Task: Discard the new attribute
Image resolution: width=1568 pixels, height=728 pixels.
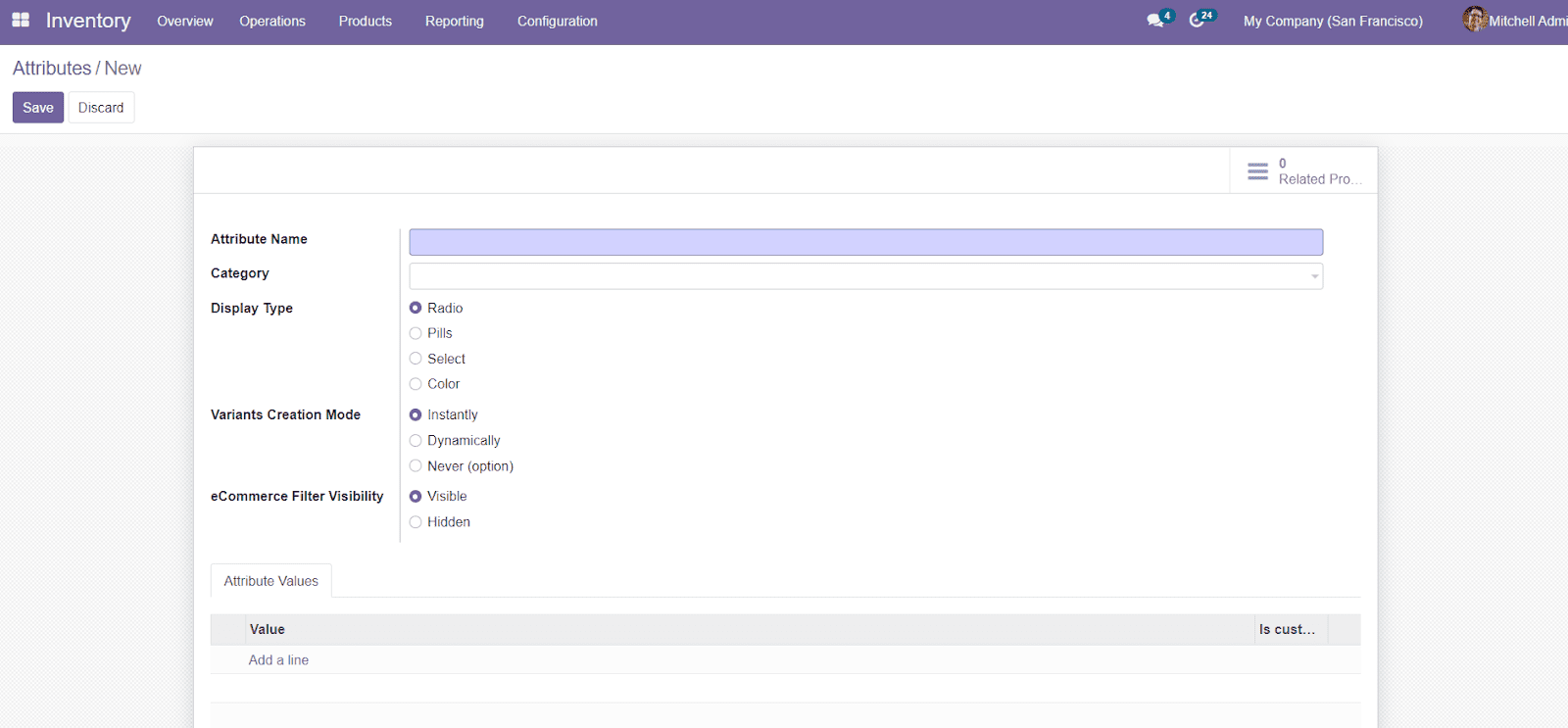Action: point(101,108)
